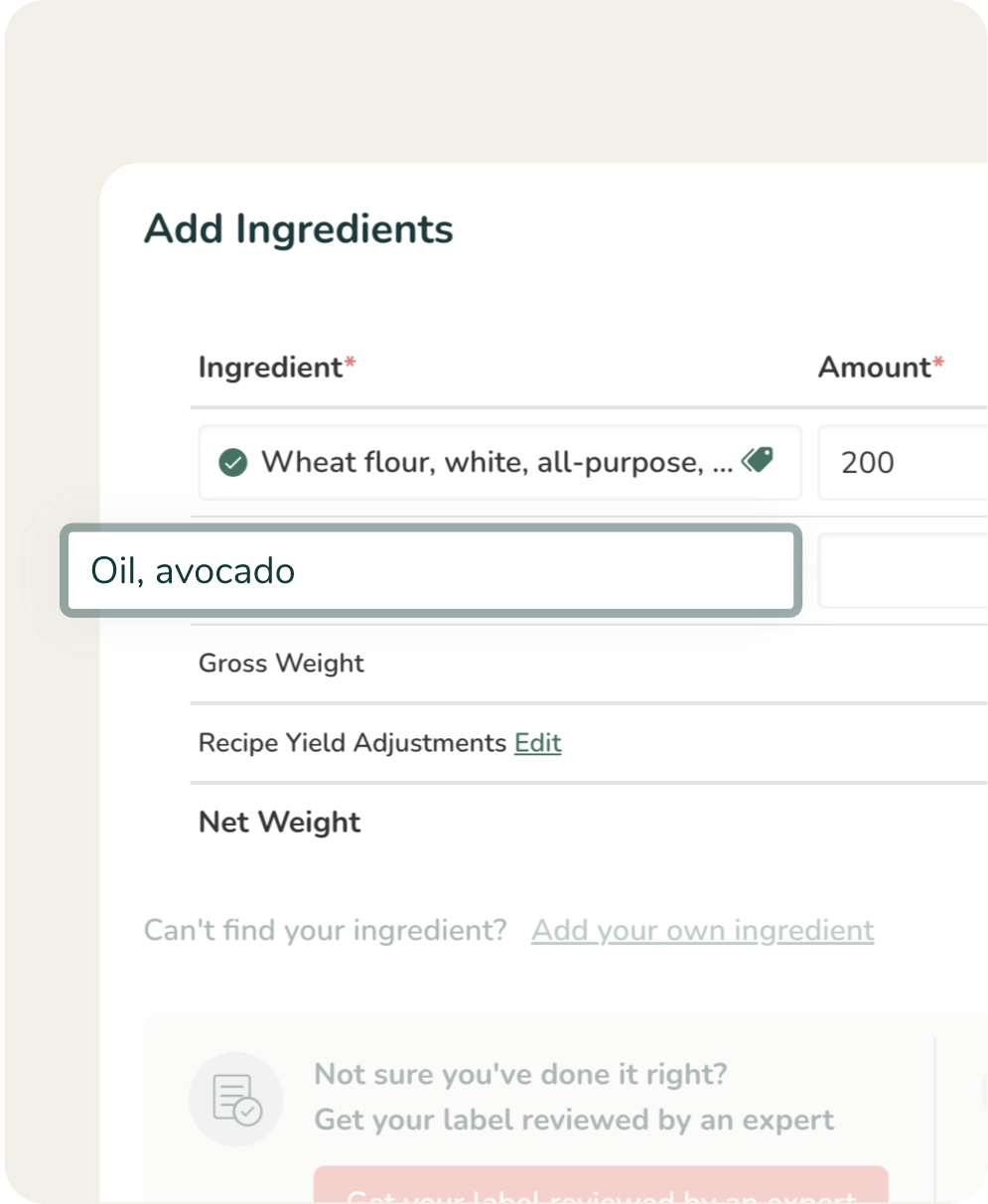Click the Can't find your ingredient text
988x1204 pixels.
click(x=325, y=931)
